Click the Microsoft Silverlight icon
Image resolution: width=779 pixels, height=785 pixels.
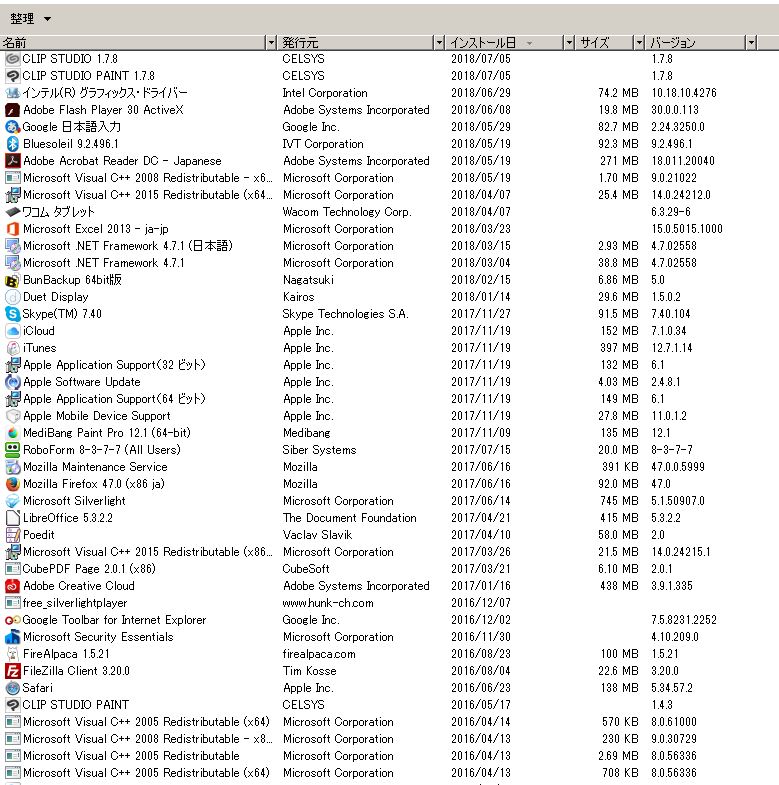coord(13,501)
